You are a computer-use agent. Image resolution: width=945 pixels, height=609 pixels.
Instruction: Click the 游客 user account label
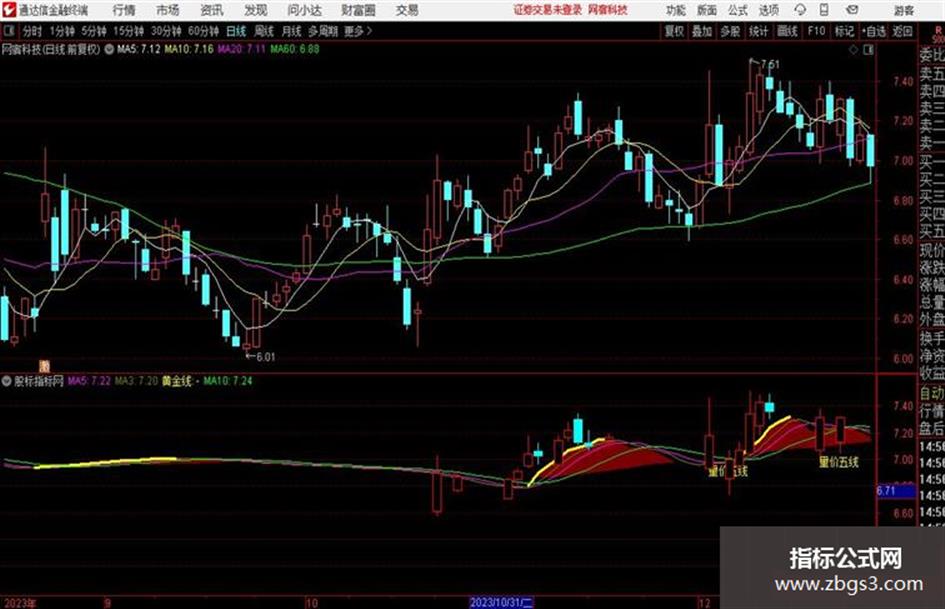click(x=903, y=10)
